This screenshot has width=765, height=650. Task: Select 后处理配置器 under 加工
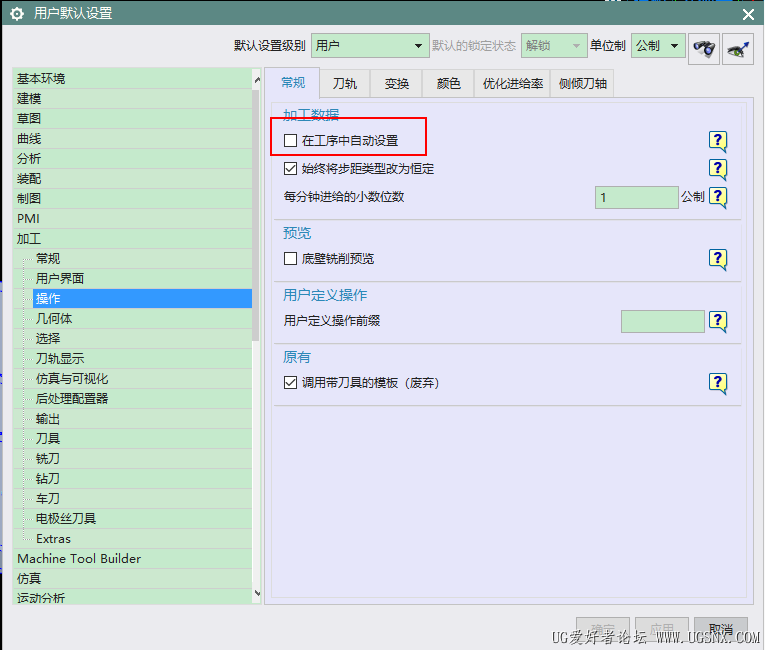click(x=142, y=399)
